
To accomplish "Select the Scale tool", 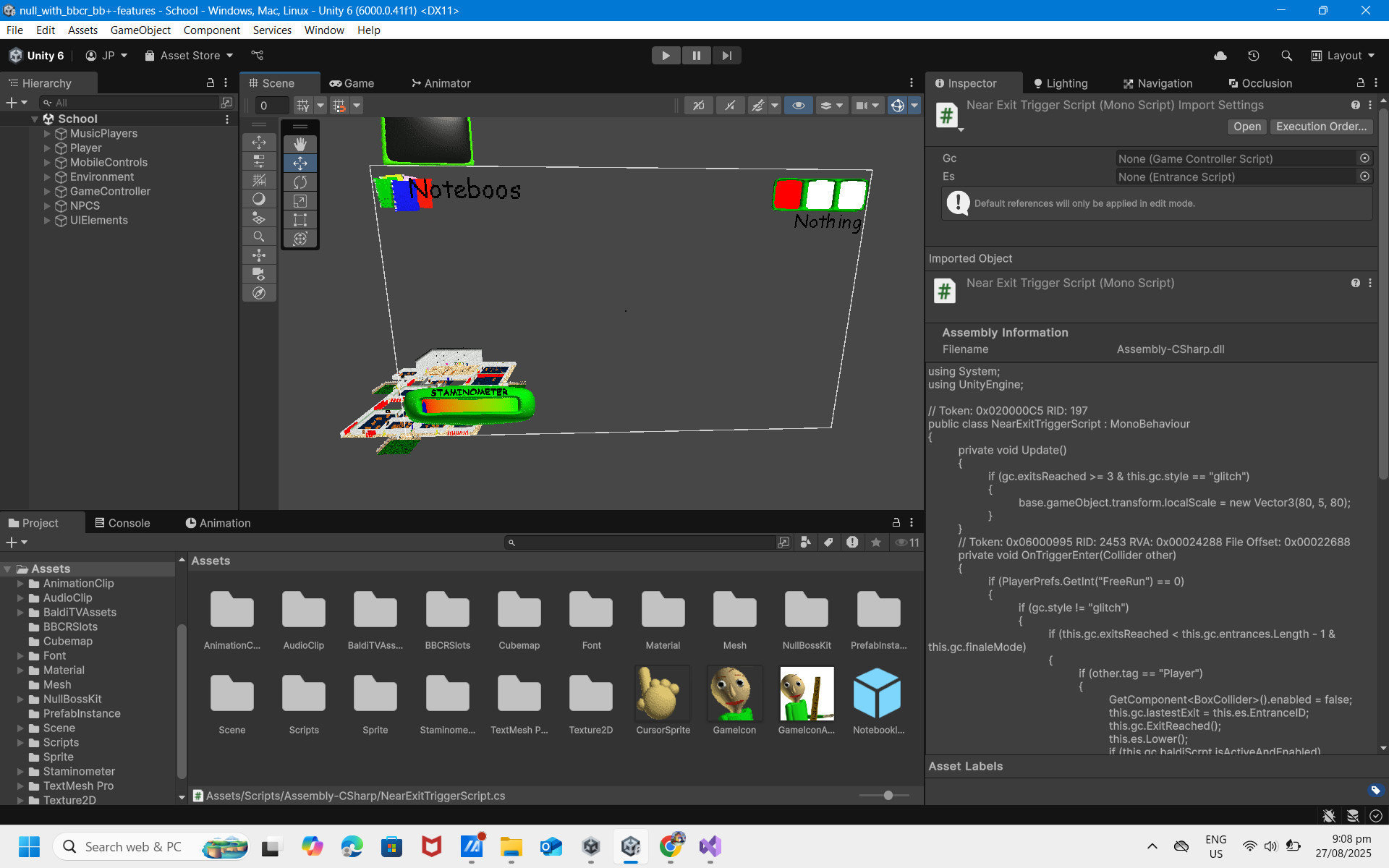I will (300, 201).
